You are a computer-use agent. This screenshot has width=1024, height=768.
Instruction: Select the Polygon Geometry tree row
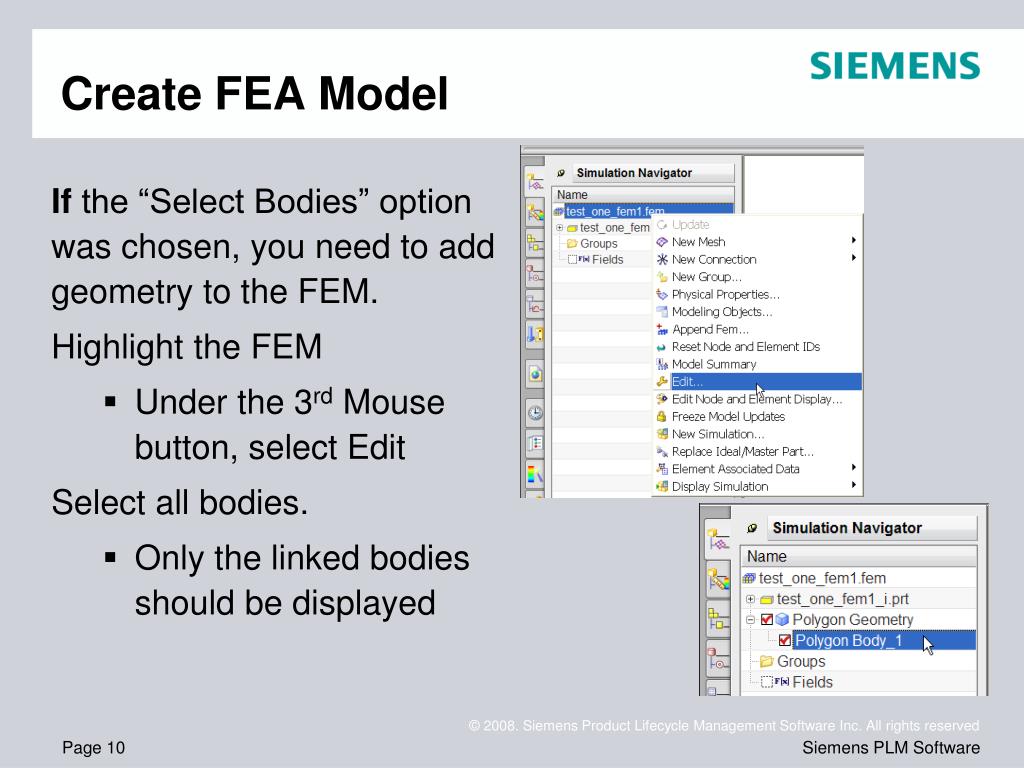pos(858,619)
